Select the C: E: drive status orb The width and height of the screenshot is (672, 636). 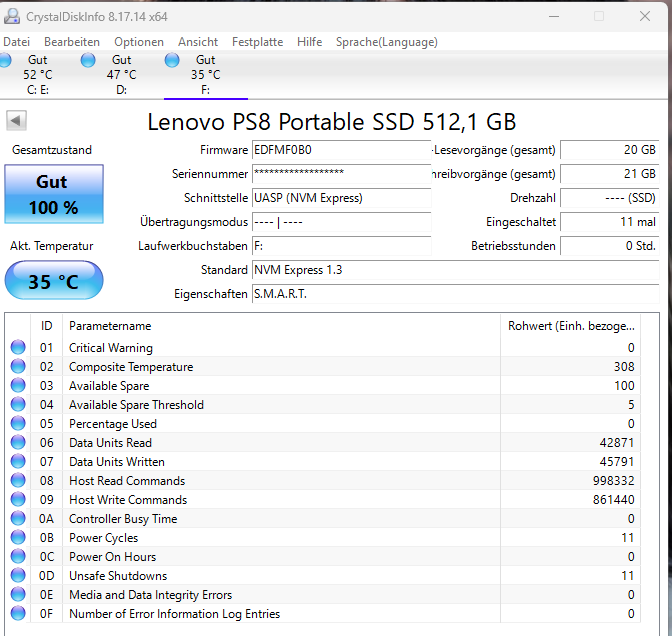tap(5, 60)
